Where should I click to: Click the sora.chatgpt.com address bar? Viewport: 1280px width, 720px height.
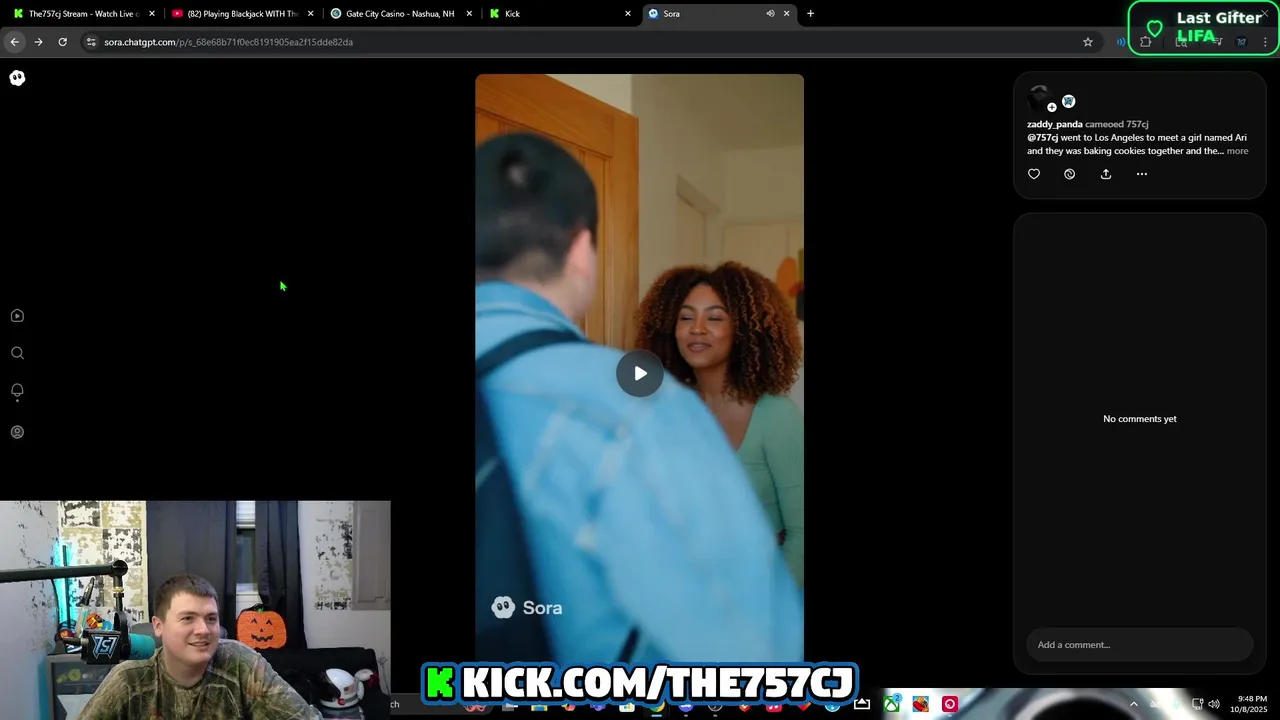(x=588, y=42)
